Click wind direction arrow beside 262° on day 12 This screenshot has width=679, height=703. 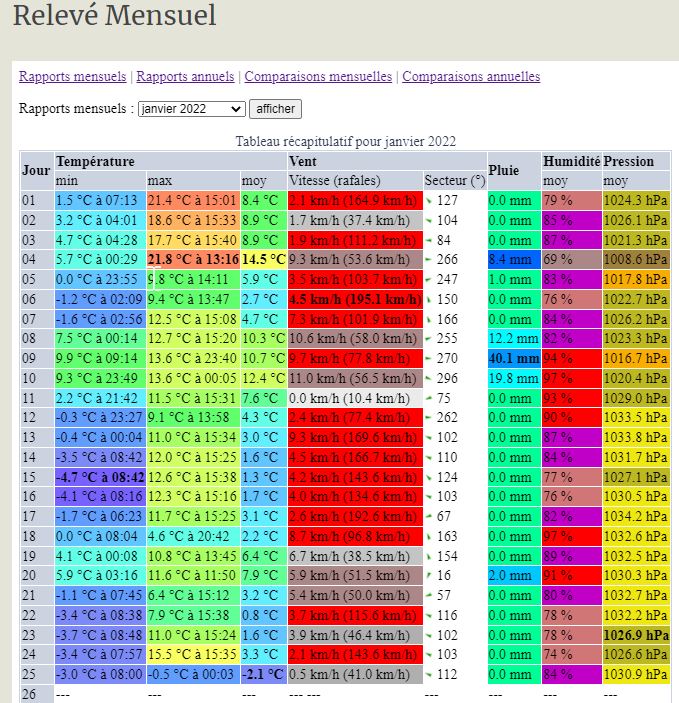click(429, 416)
